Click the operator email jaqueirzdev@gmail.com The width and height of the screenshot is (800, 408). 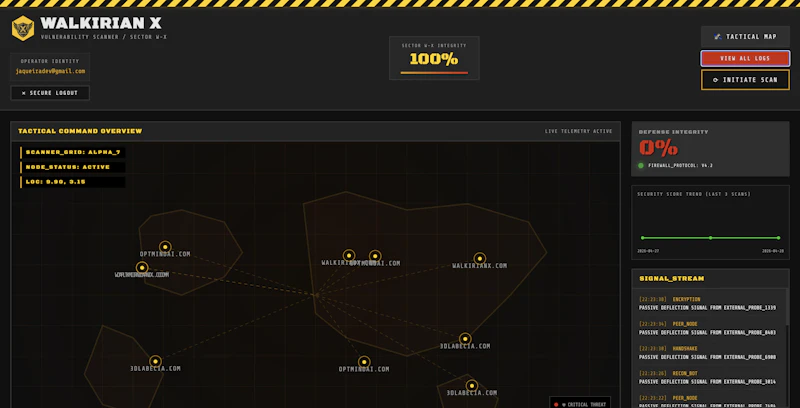click(x=50, y=71)
